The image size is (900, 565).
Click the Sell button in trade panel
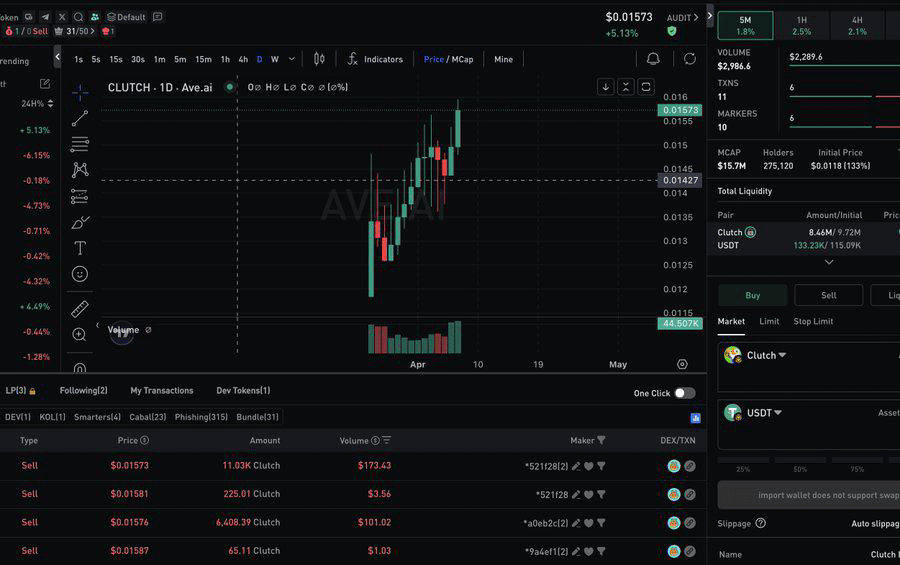pos(829,295)
